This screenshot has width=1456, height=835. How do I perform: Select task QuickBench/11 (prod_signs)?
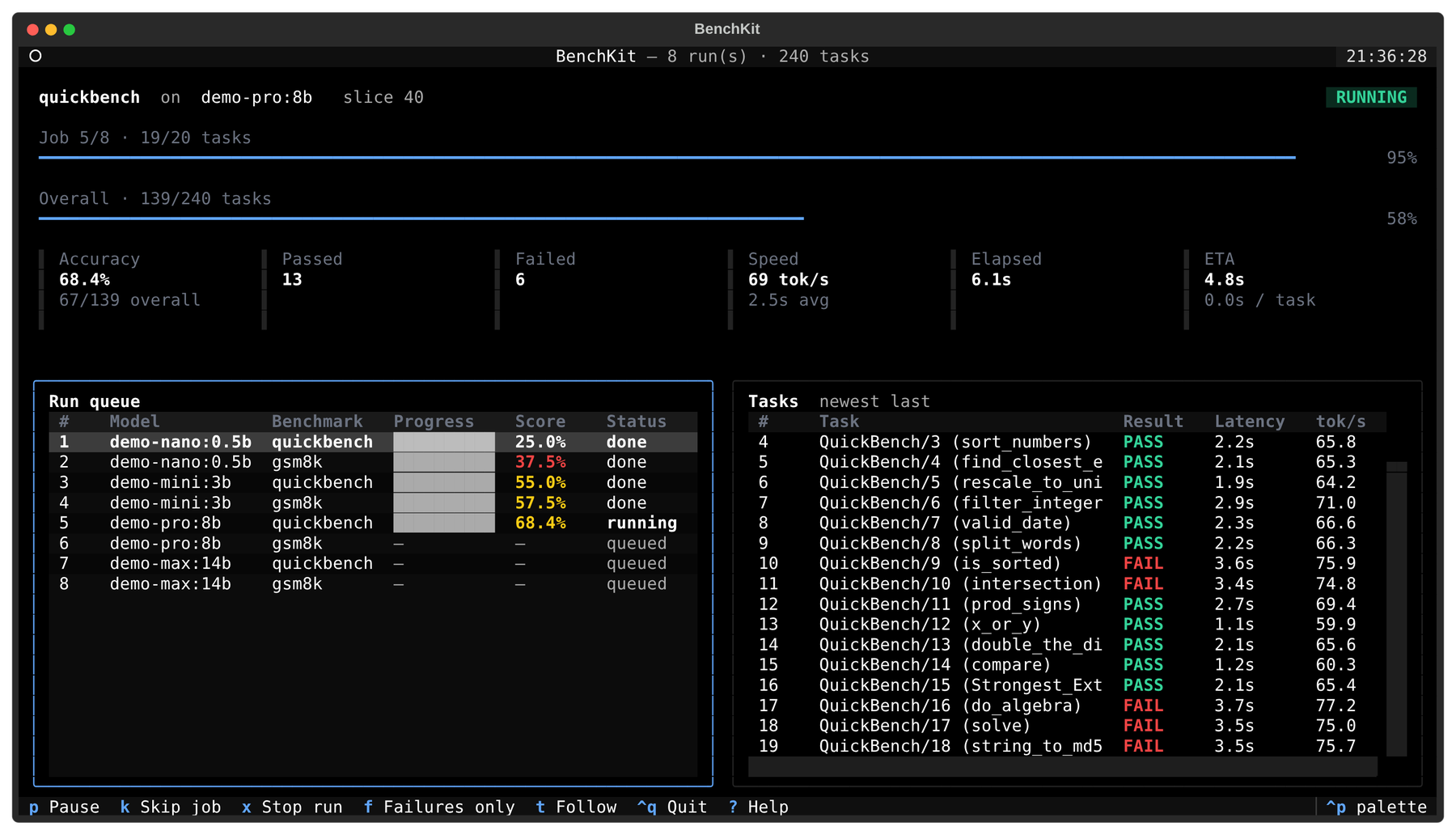[x=1067, y=604]
